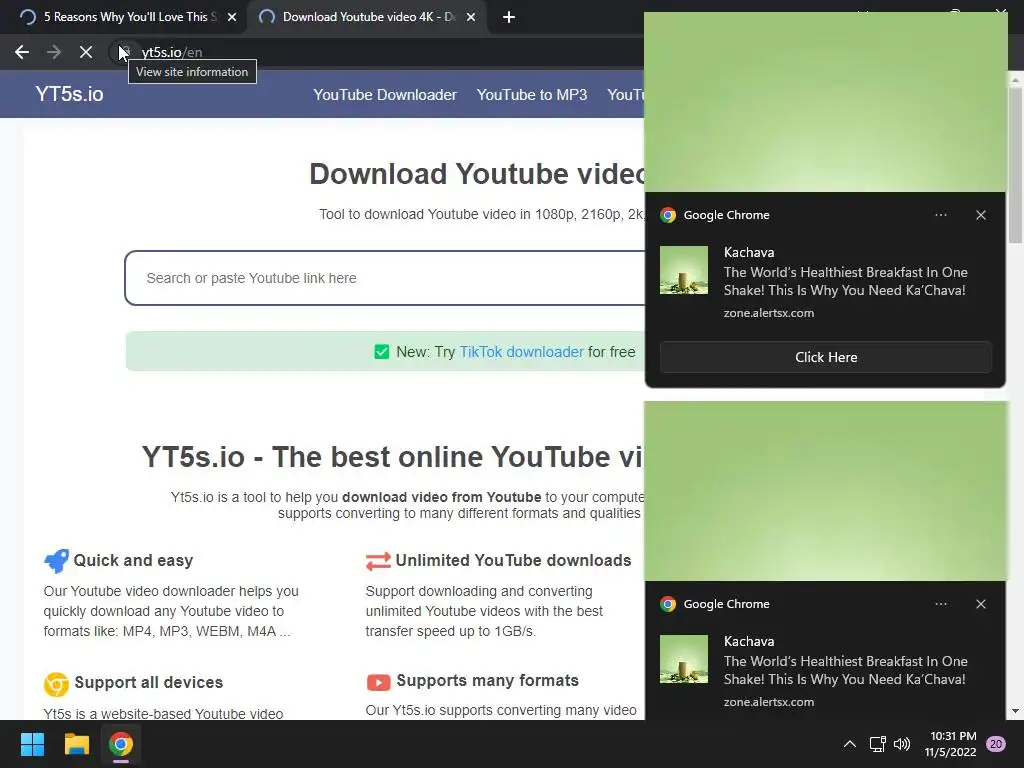Click the YouTube icon beside 'Supports many formats'
Image resolution: width=1024 pixels, height=768 pixels.
[378, 682]
